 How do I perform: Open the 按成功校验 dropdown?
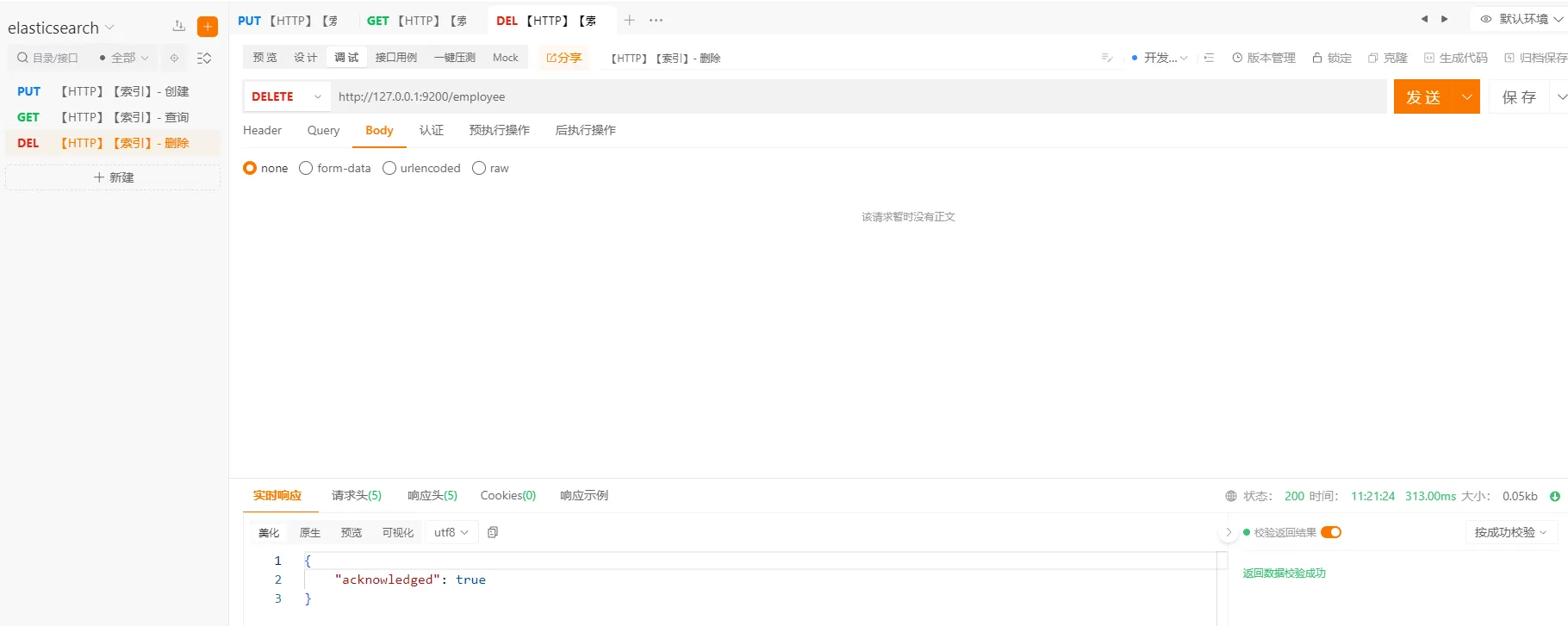1510,532
